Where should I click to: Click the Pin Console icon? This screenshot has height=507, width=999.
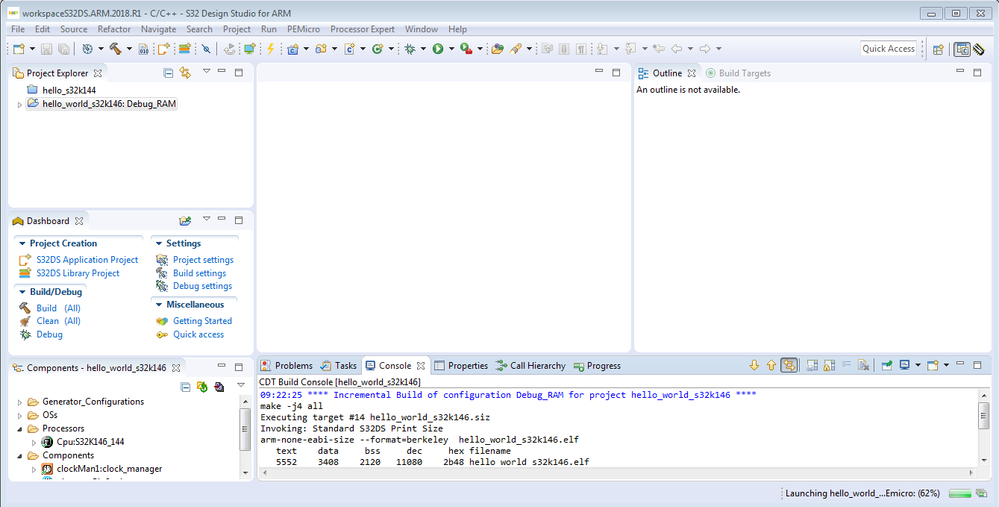886,365
